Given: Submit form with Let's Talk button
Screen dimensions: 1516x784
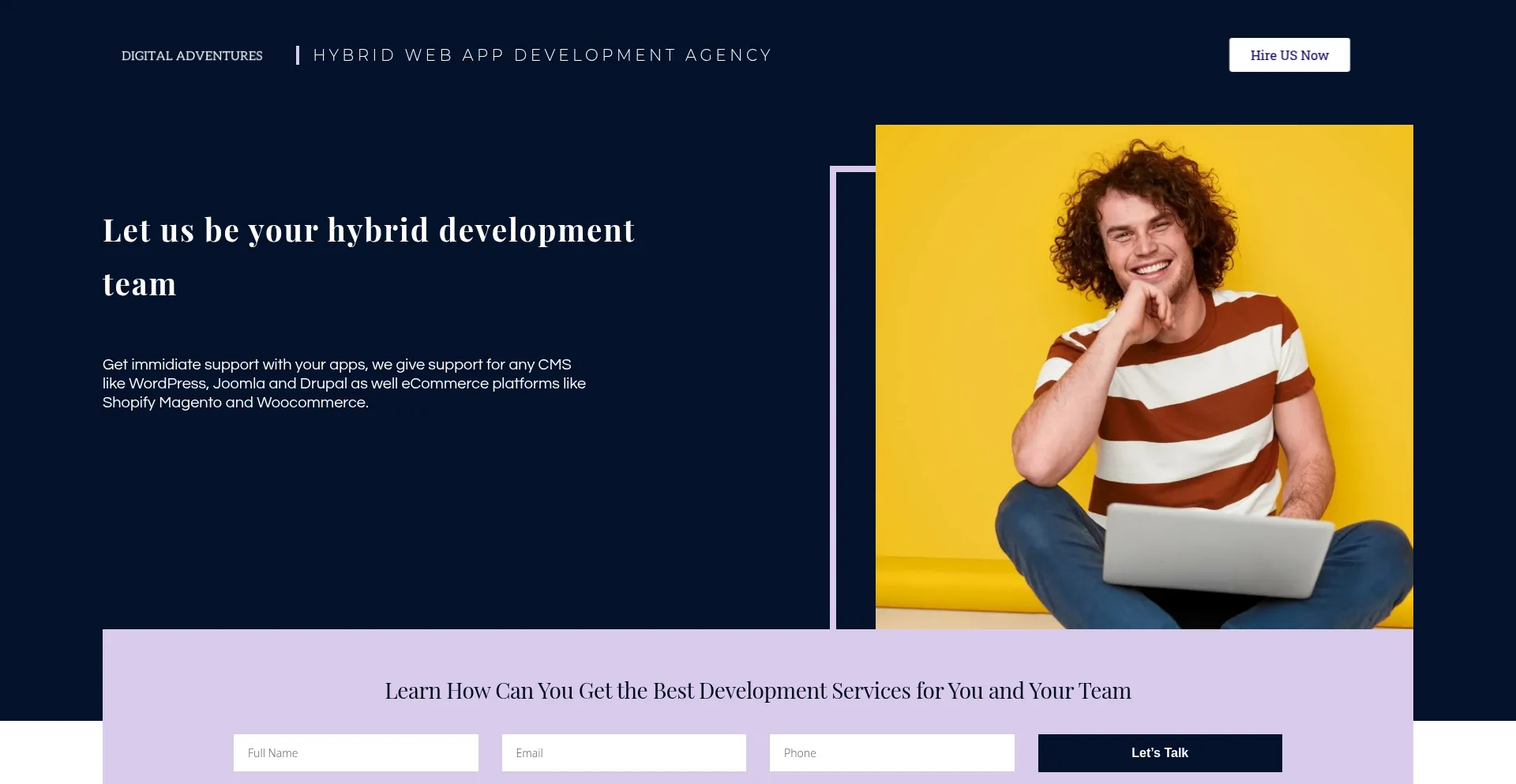Looking at the screenshot, I should point(1159,752).
